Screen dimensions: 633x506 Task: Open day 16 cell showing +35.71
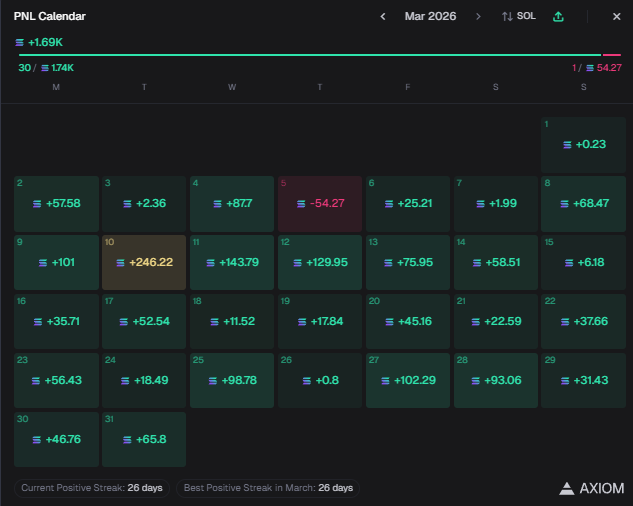pos(57,322)
